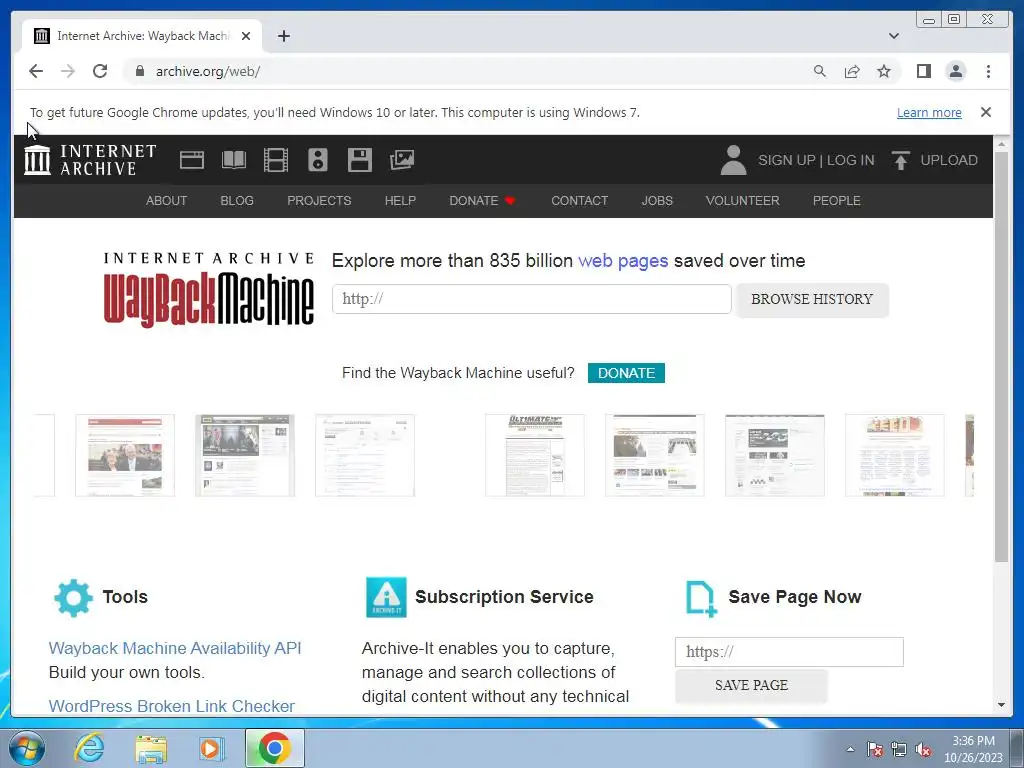Open the JOBS menu item
This screenshot has width=1024, height=768.
[657, 200]
